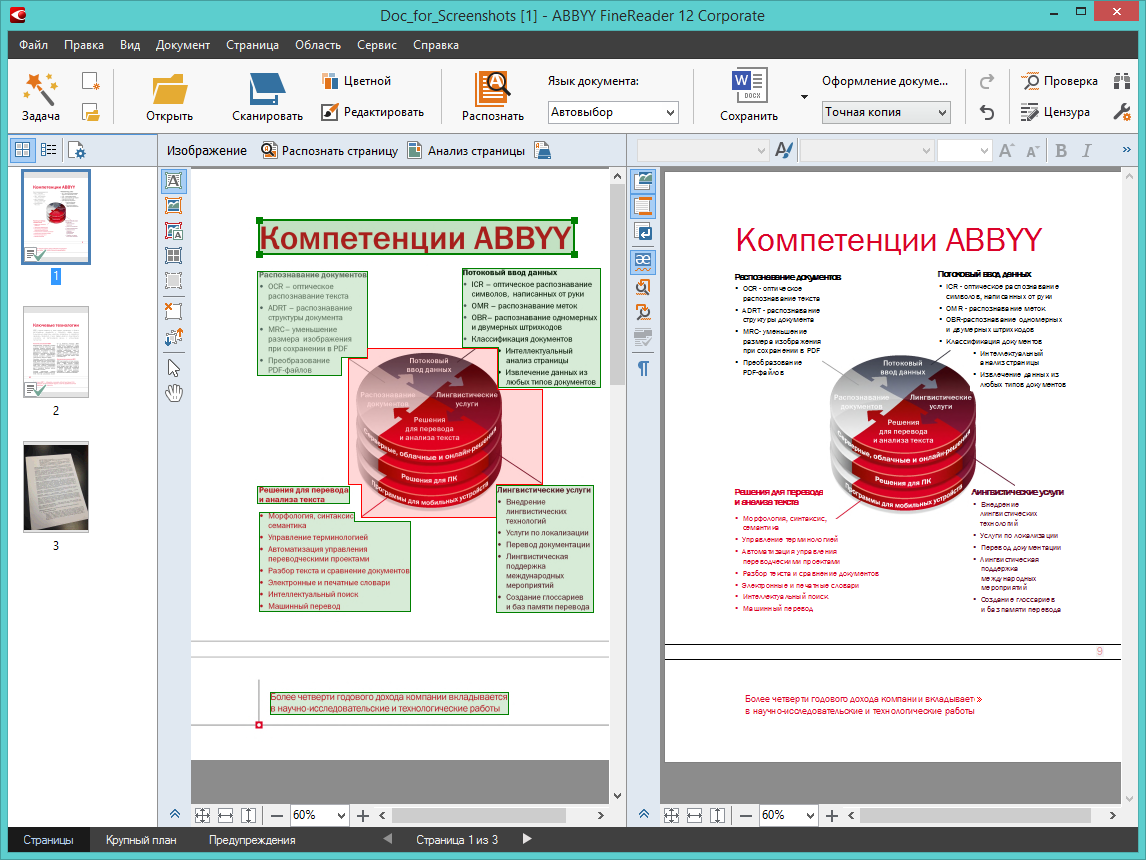
Task: Toggle the picture display icon atop the text pane tools
Action: click(643, 180)
